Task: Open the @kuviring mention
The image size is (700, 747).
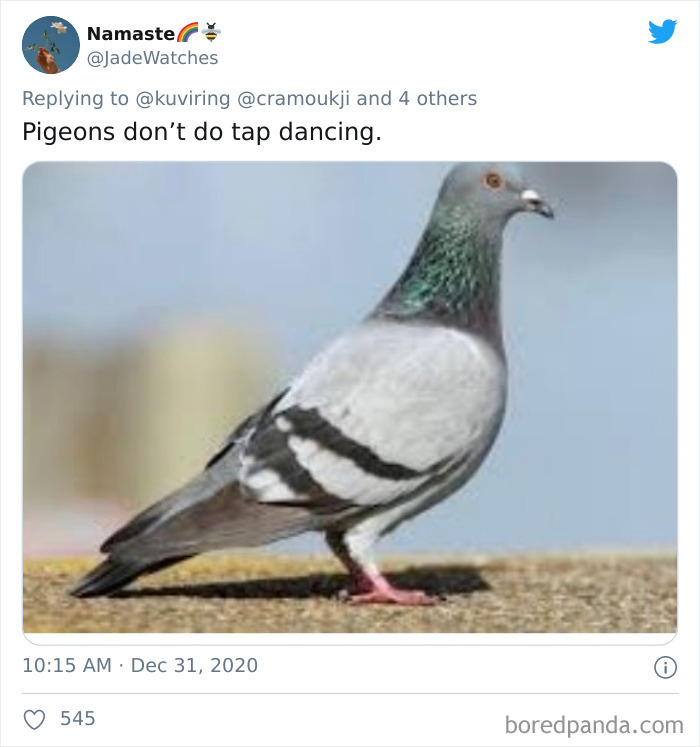Action: coord(183,99)
